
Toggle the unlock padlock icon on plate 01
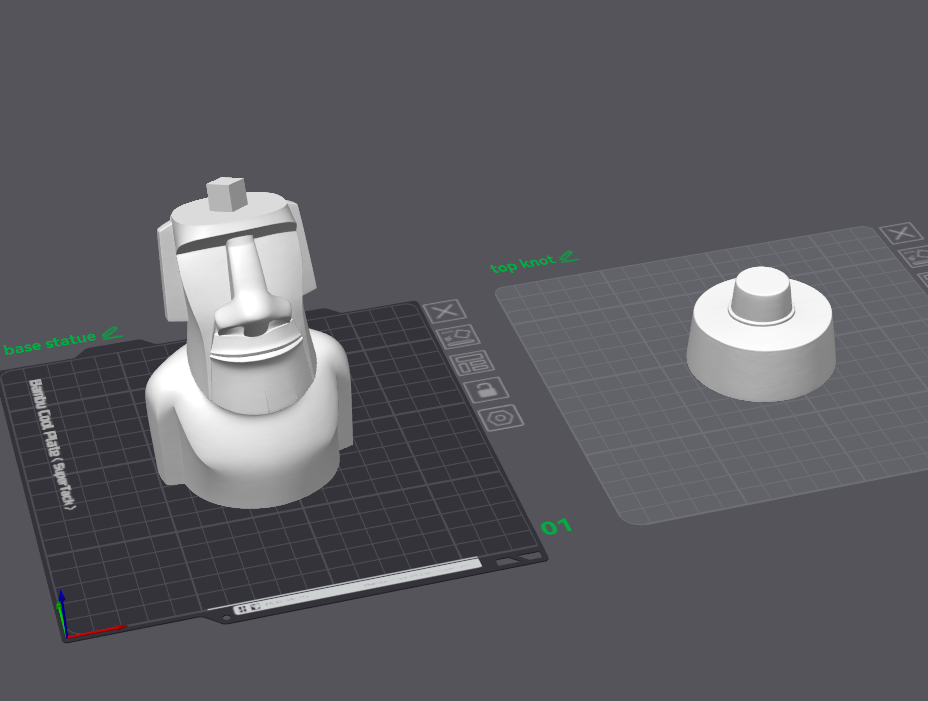(484, 389)
